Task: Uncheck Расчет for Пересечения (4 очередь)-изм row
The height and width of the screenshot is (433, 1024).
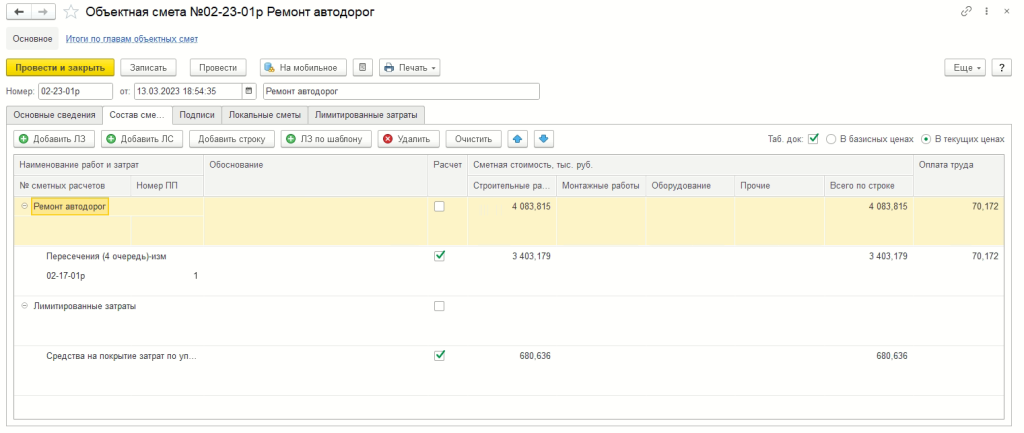Action: click(439, 256)
